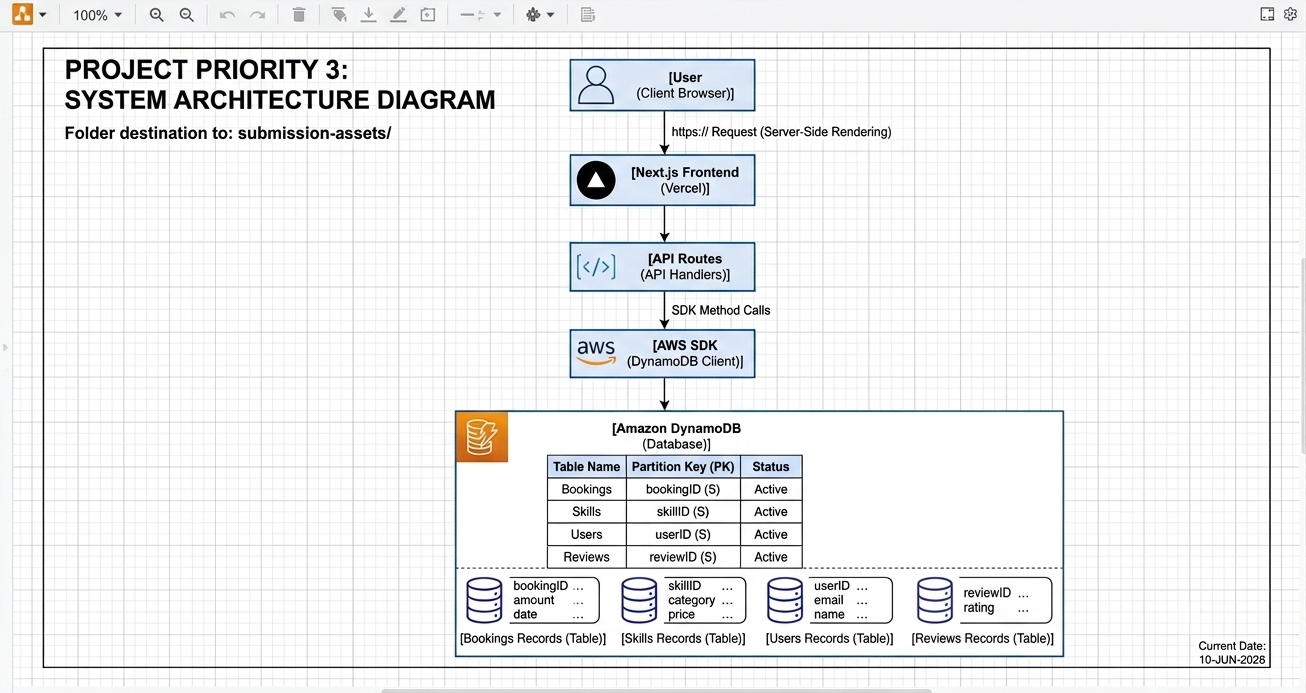
Task: Click the Skills table cell
Action: (586, 512)
